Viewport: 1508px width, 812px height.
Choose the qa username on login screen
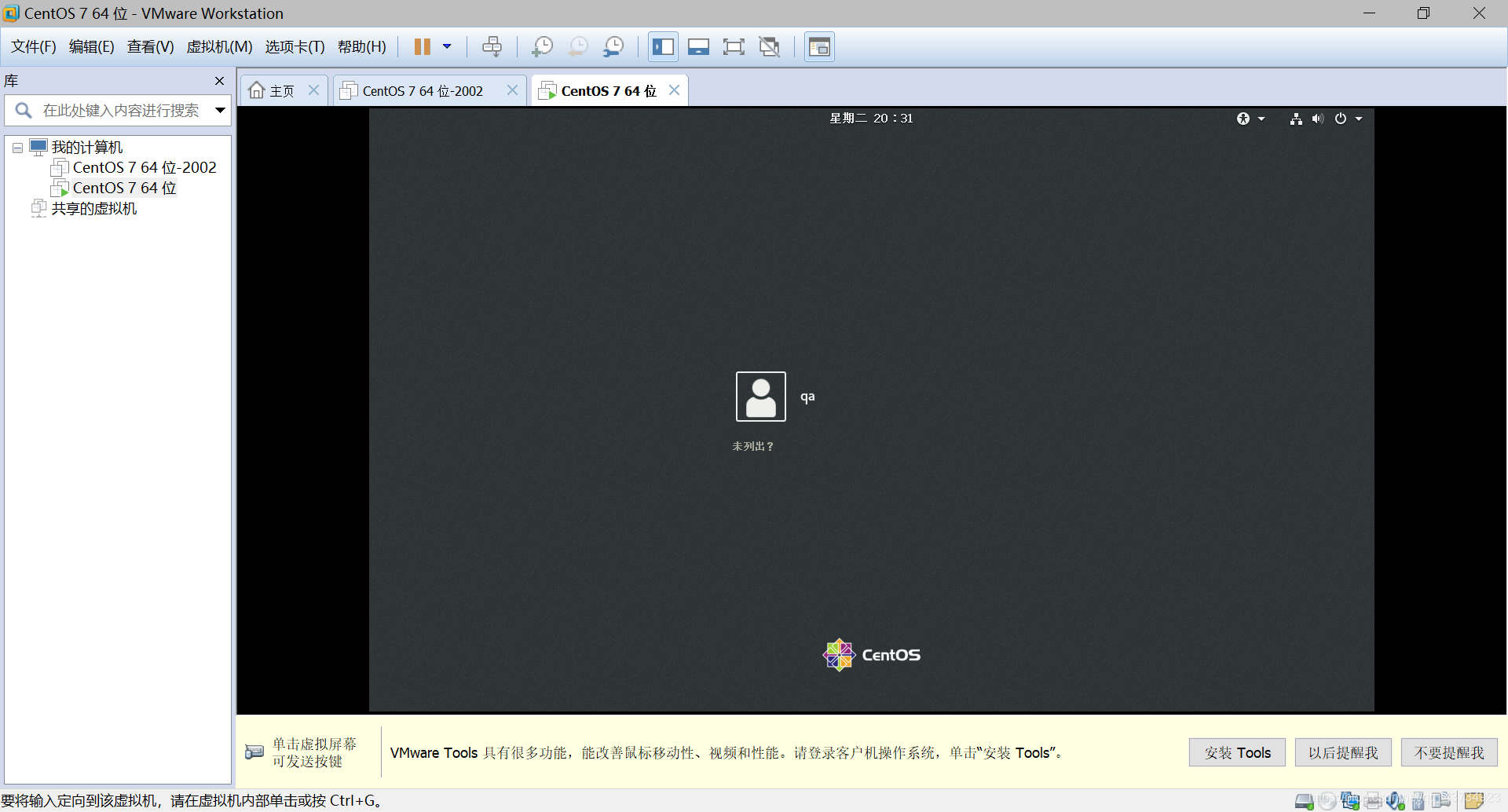tap(807, 397)
